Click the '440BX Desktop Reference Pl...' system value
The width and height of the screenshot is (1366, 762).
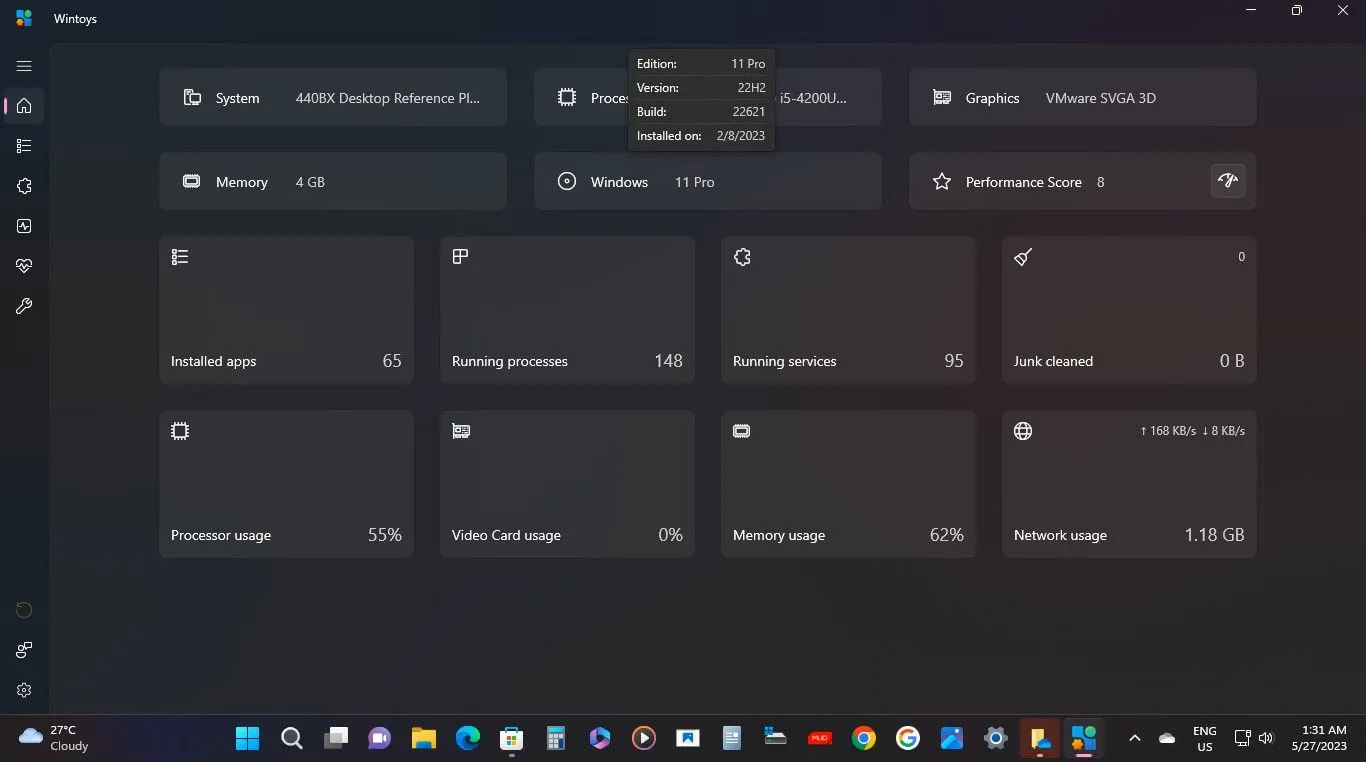[x=388, y=98]
